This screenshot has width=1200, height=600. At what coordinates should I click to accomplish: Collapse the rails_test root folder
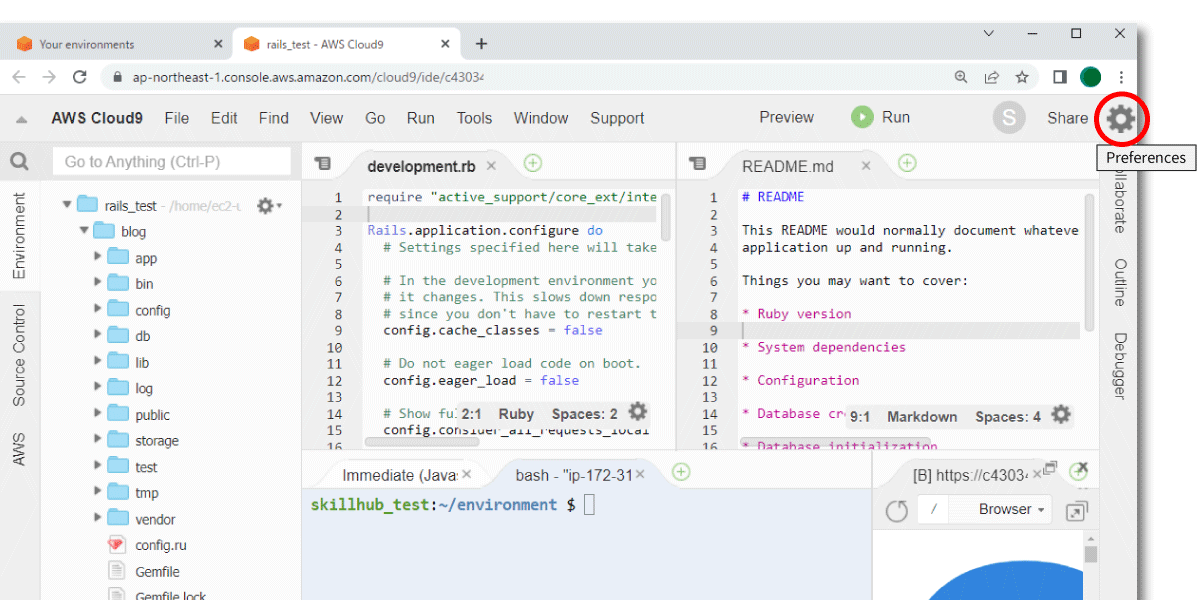click(67, 204)
